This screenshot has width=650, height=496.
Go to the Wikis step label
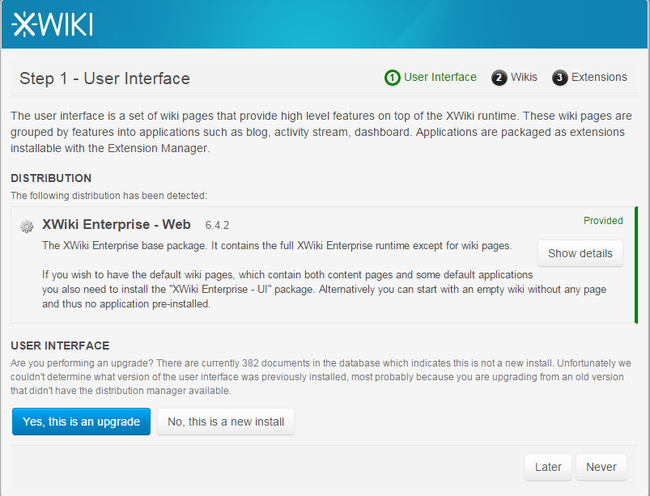click(524, 77)
